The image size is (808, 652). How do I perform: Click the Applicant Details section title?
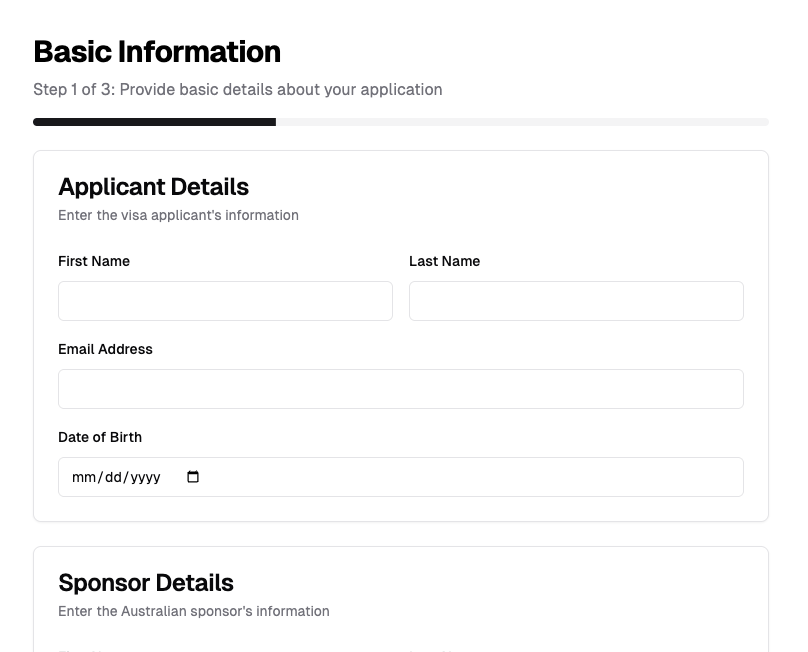click(x=153, y=187)
